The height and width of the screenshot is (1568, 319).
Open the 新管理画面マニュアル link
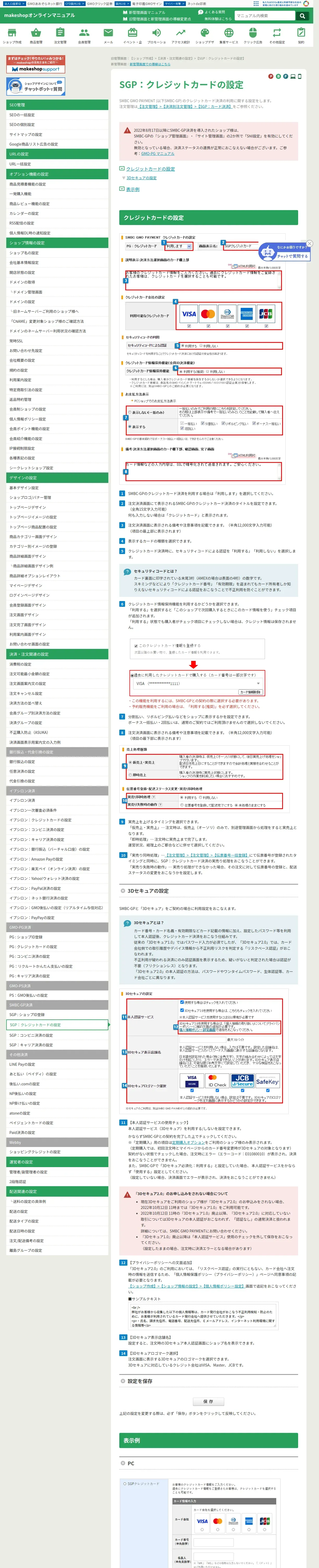coord(146,12)
